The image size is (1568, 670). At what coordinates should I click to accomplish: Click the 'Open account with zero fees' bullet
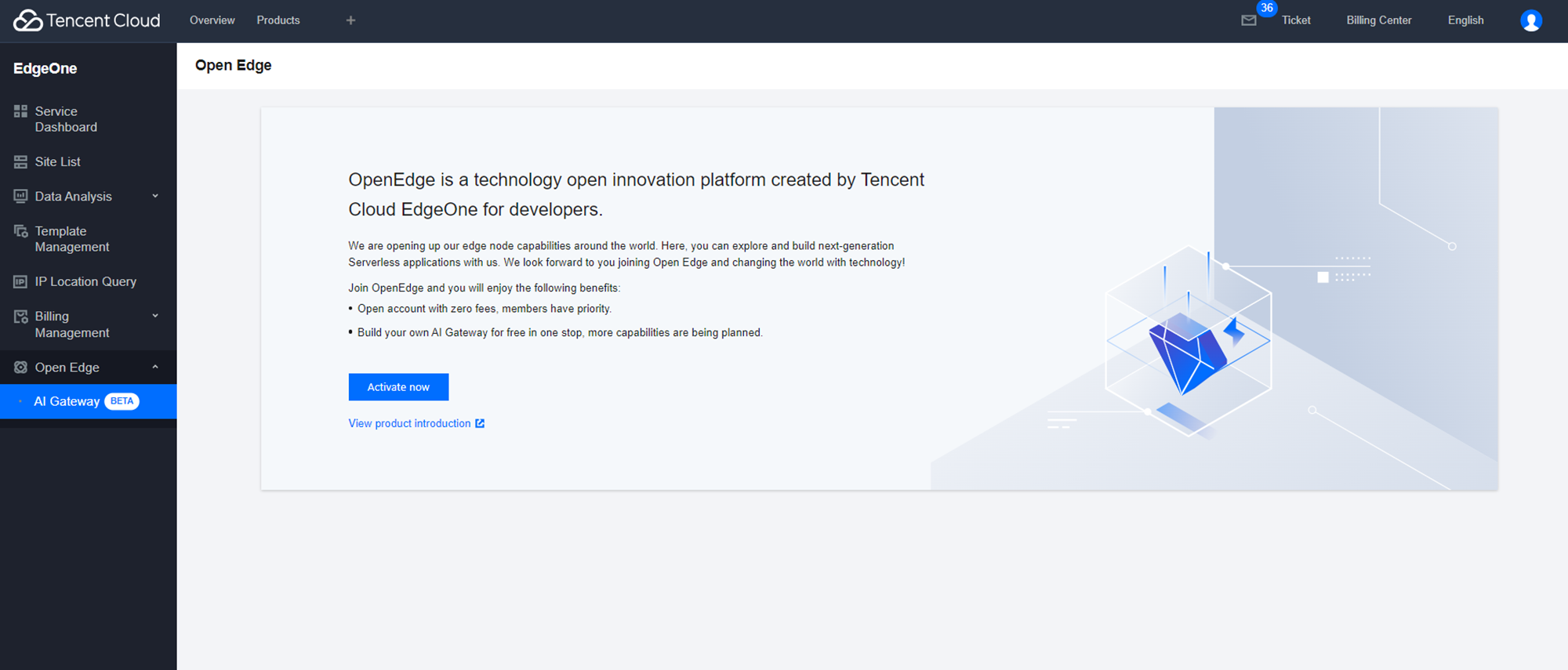click(484, 309)
